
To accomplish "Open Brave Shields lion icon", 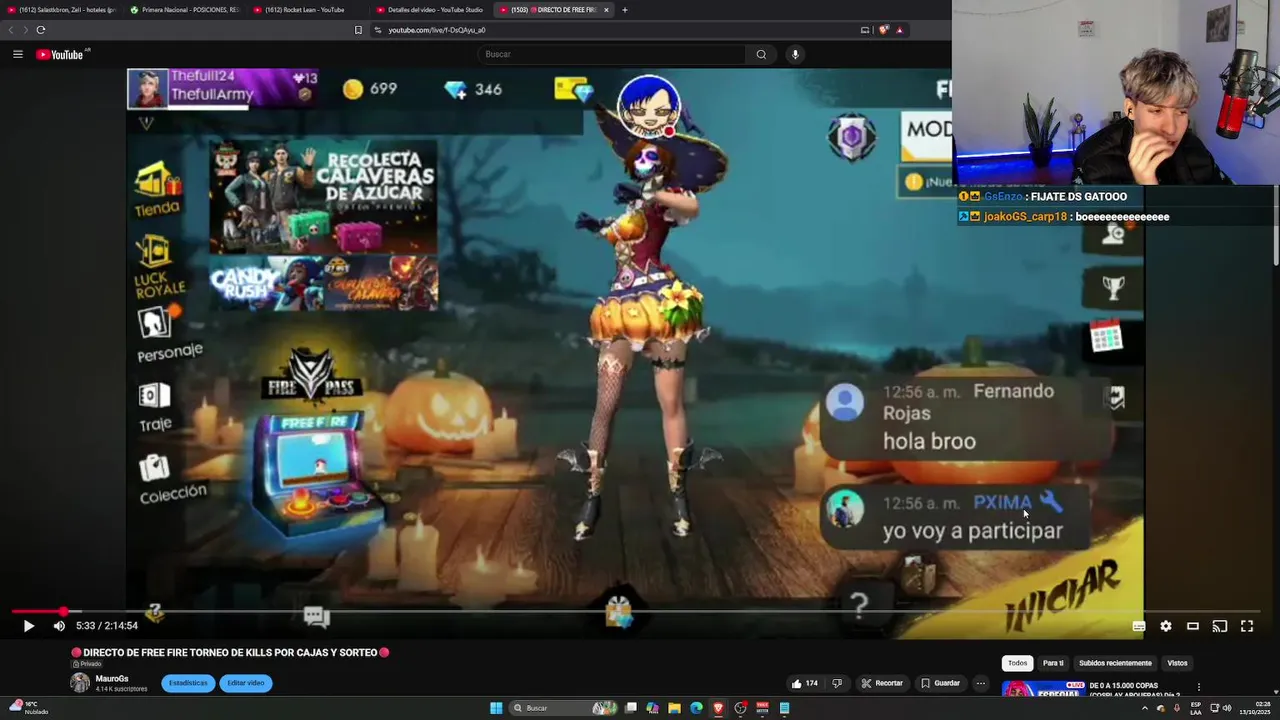I will (x=883, y=30).
